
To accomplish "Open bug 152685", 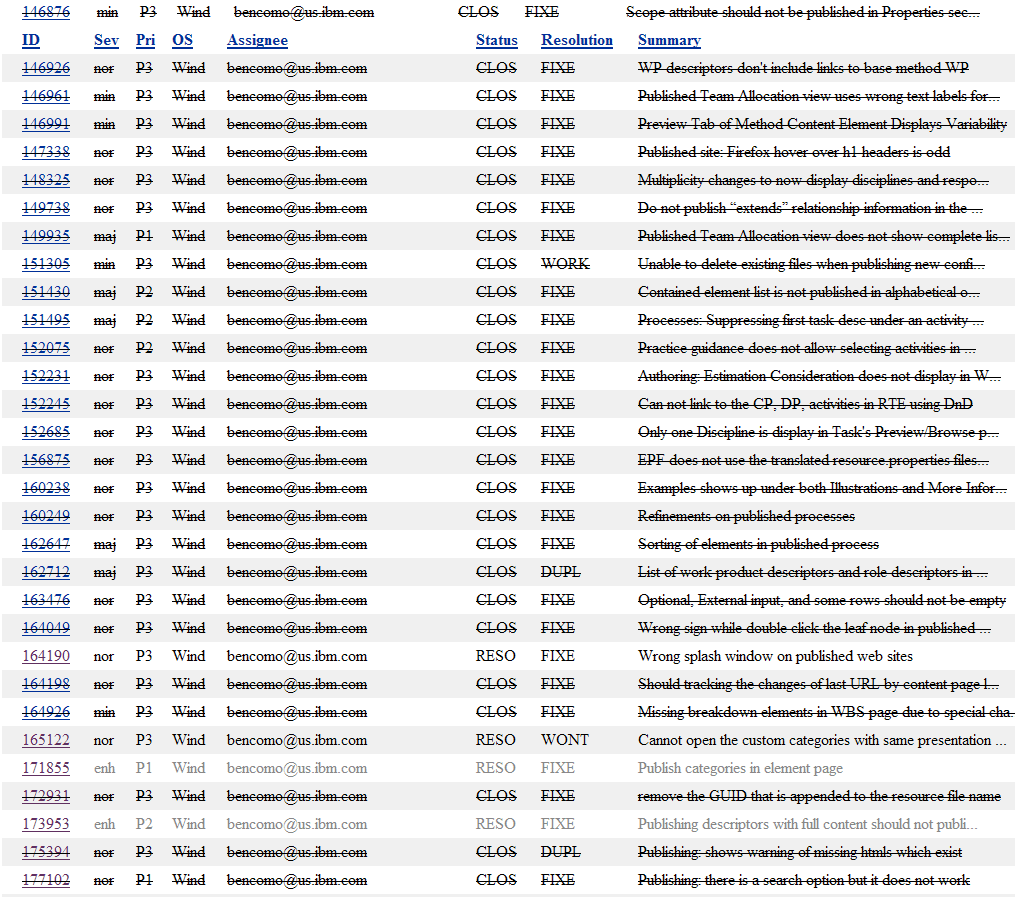I will [46, 432].
